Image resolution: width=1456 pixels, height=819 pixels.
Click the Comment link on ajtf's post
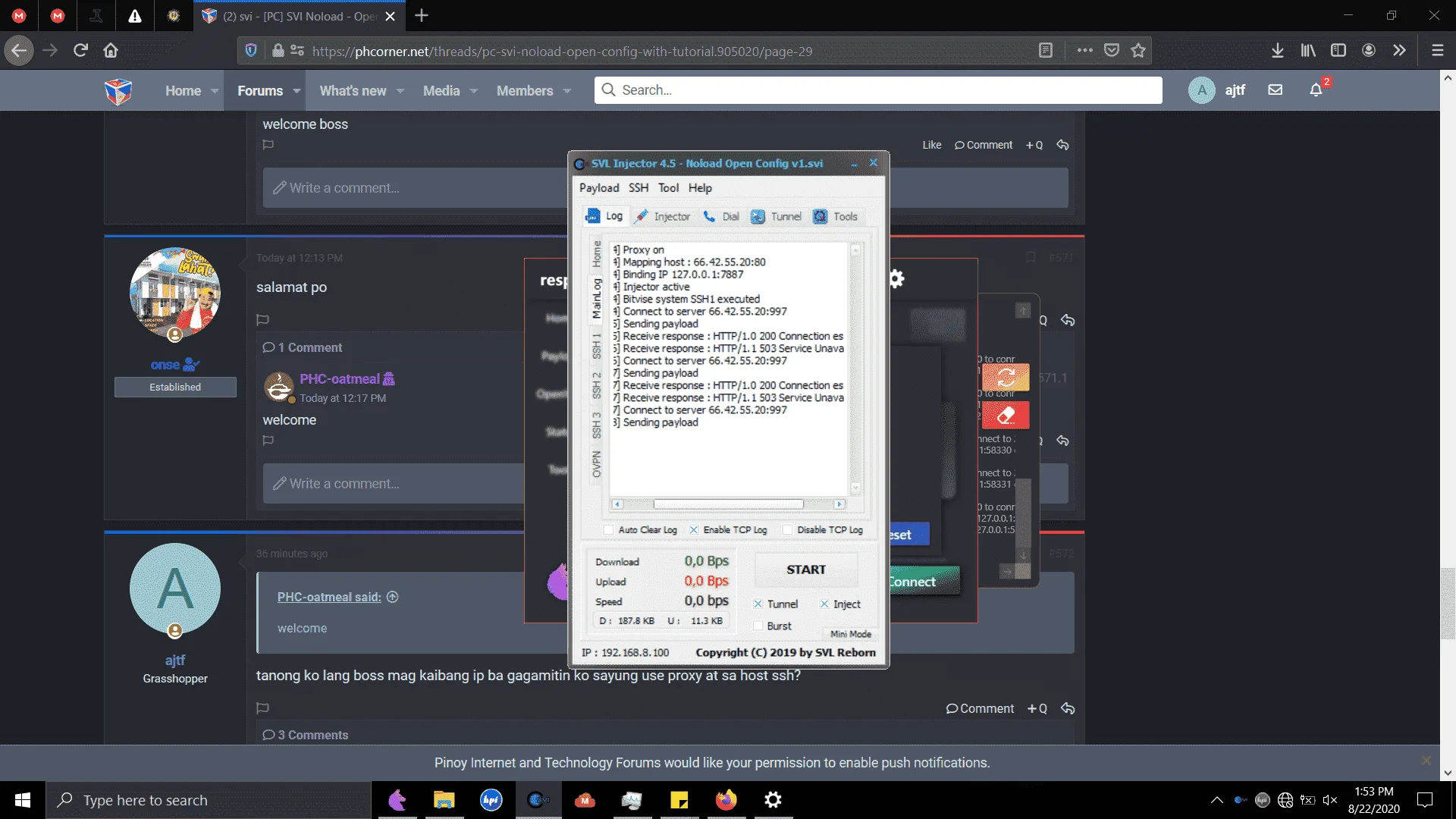[x=980, y=708]
